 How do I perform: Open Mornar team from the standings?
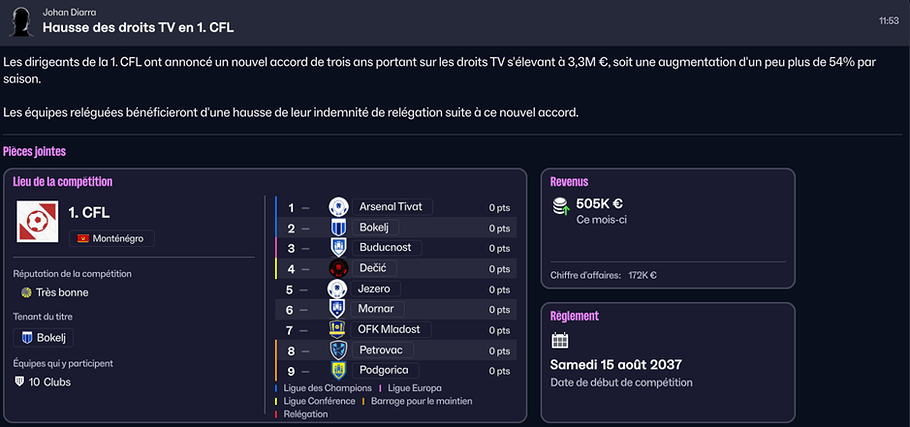pyautogui.click(x=376, y=309)
